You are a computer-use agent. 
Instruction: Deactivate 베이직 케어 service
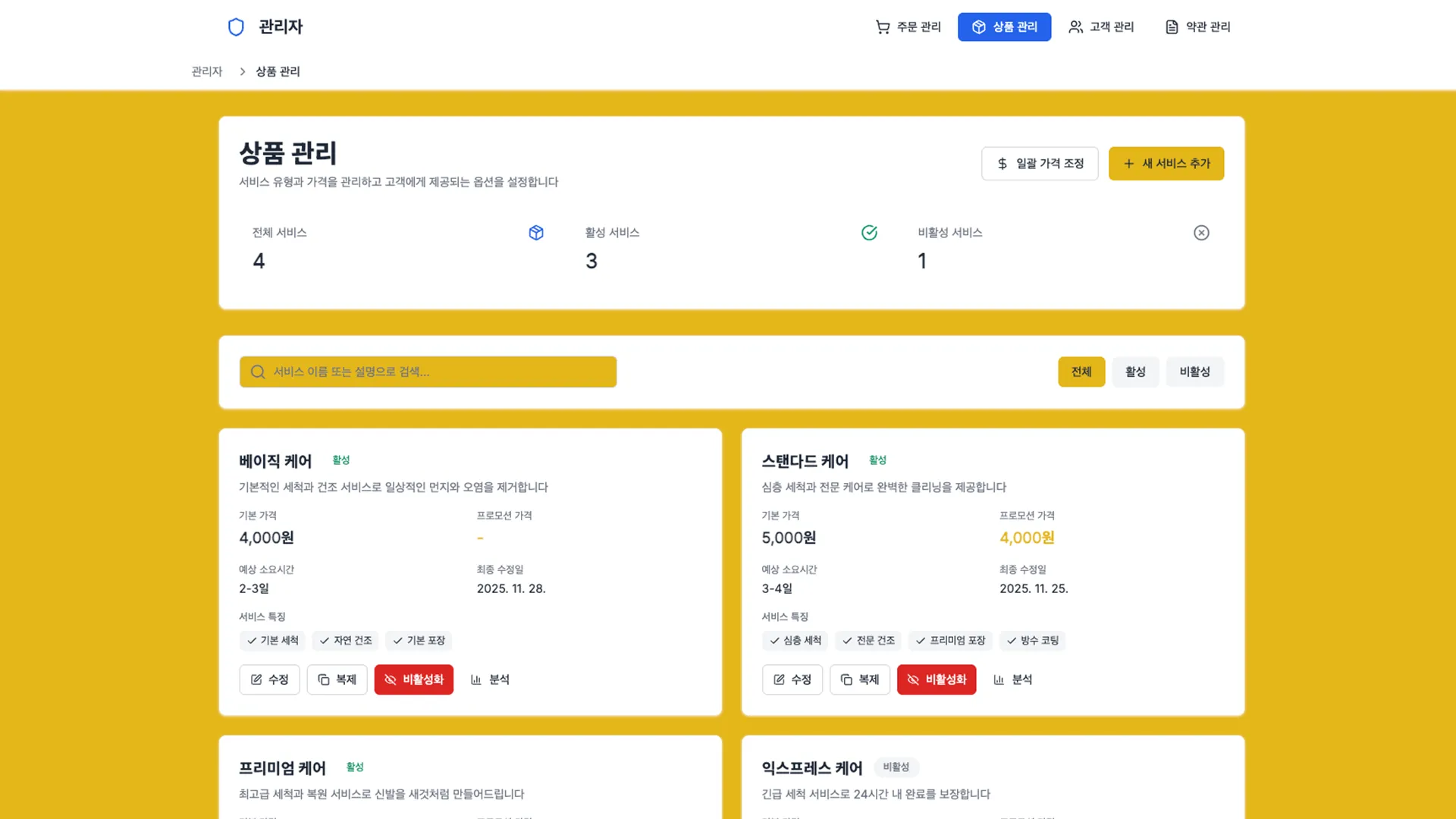click(x=414, y=679)
